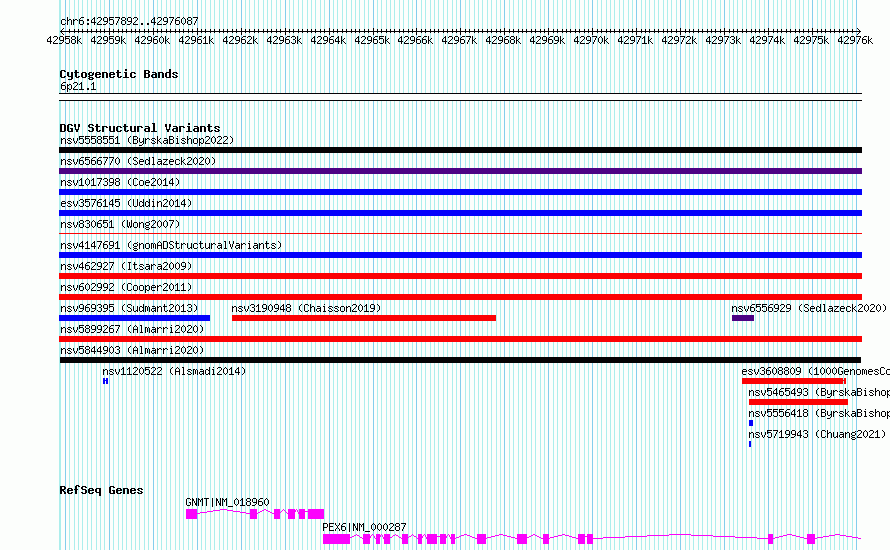
Task: Open nsv1017398 (Coe2014) variant label
Action: [x=120, y=182]
